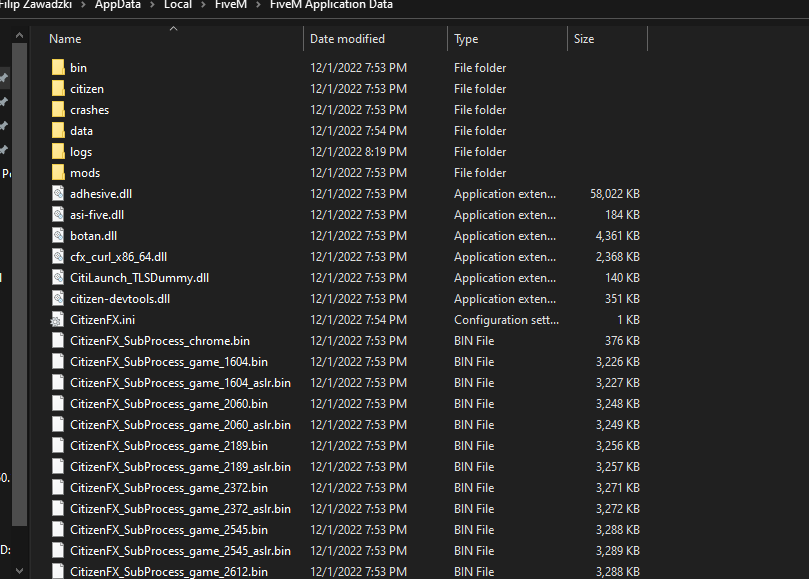Image resolution: width=809 pixels, height=579 pixels.
Task: Select the file name botan.dll
Action: [93, 236]
